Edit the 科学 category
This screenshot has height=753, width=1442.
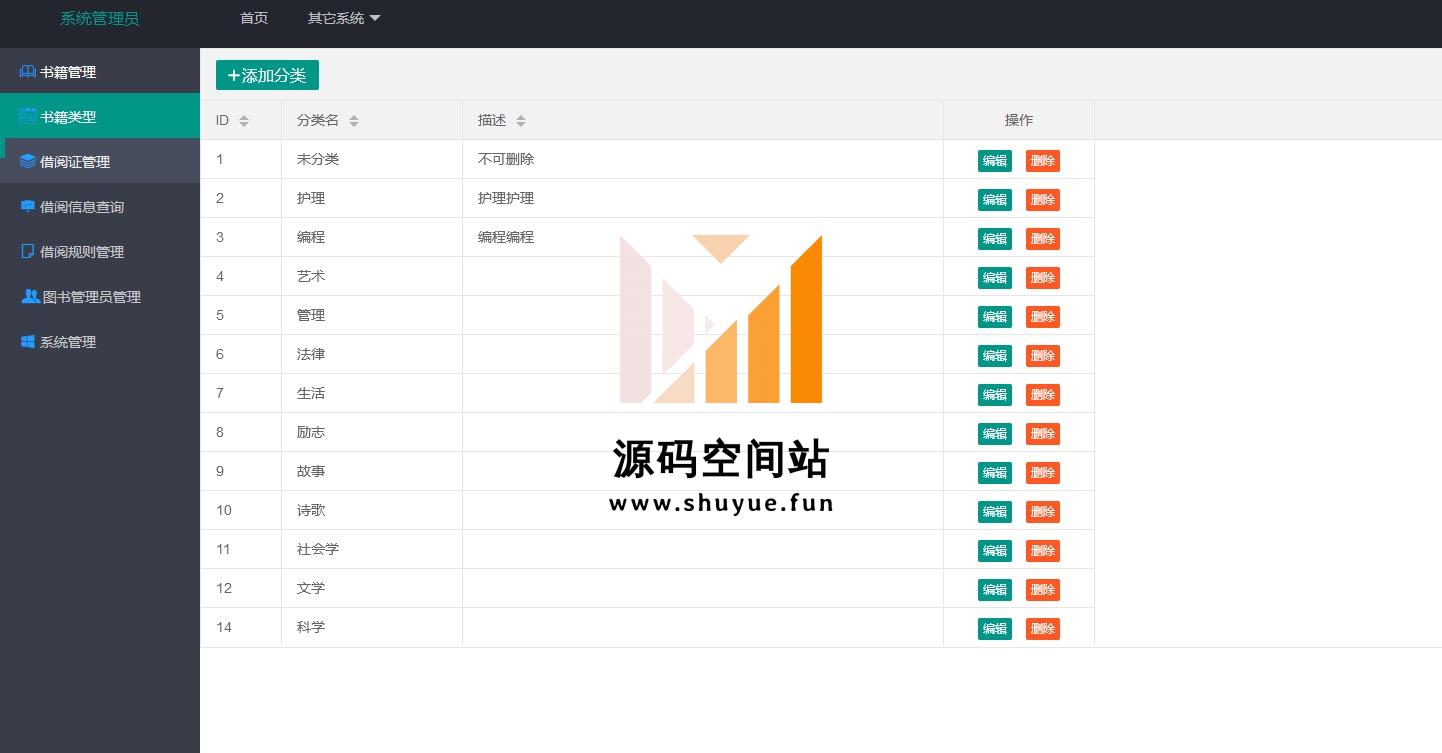coord(994,629)
